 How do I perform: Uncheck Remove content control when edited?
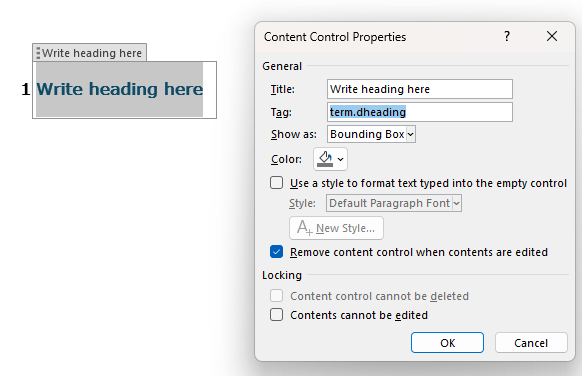coord(277,252)
